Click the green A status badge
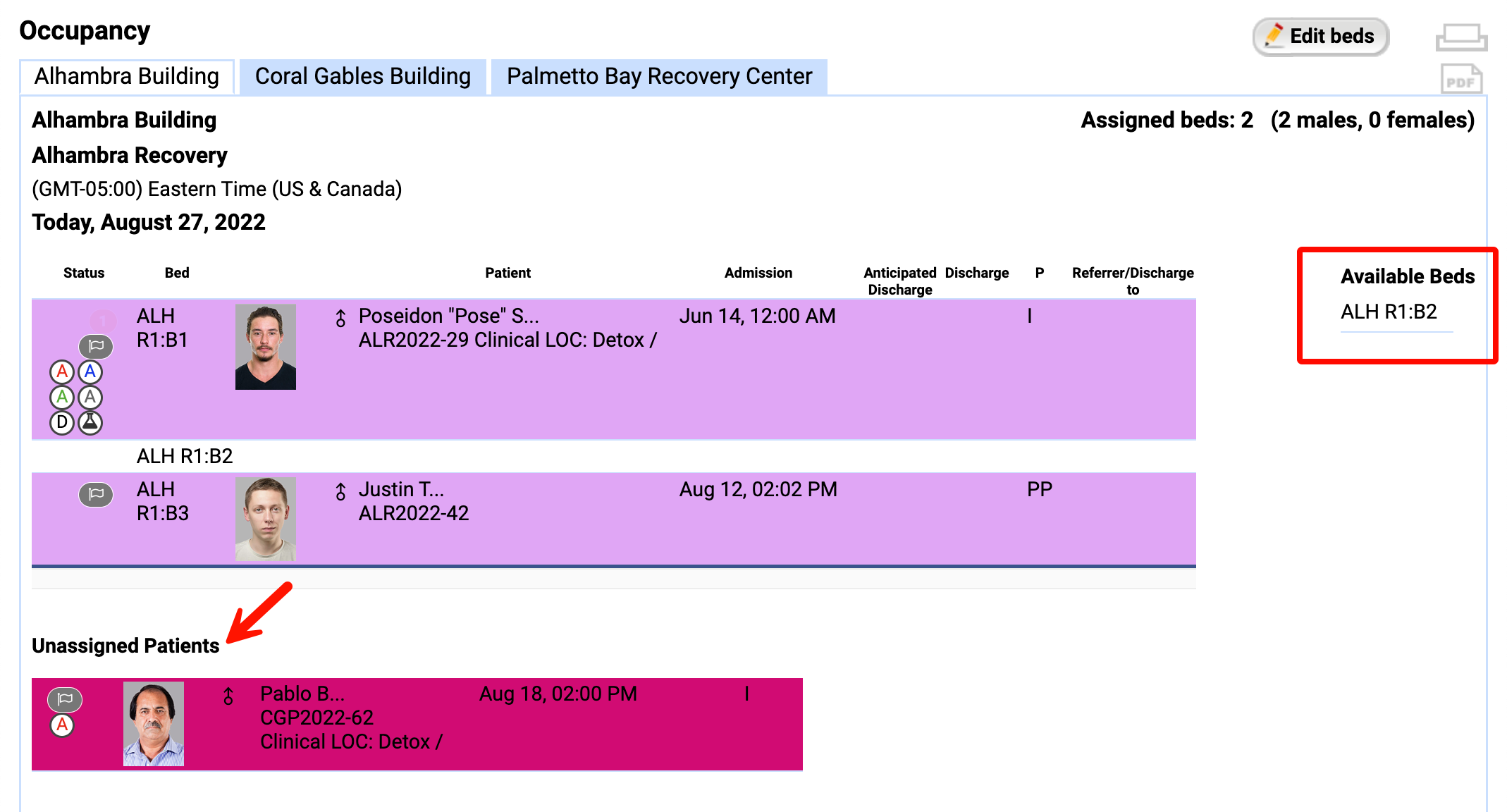1507x812 pixels. point(62,397)
